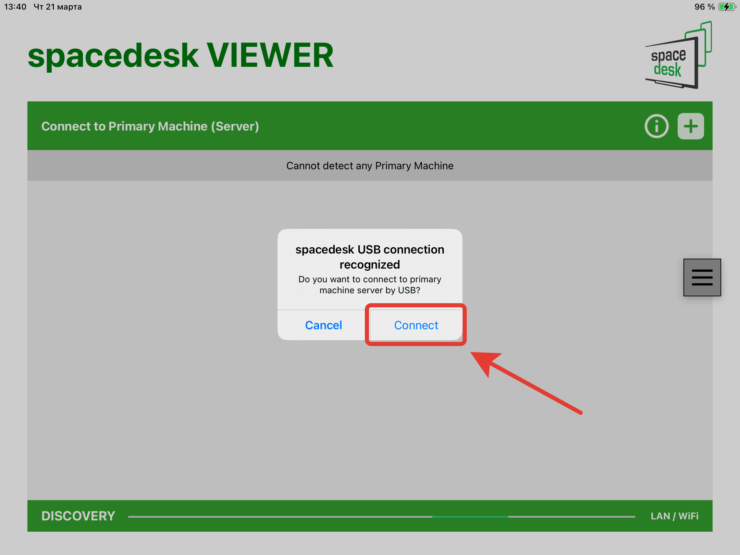The height and width of the screenshot is (555, 740).
Task: Select the LAN / WiFi label
Action: 674,517
